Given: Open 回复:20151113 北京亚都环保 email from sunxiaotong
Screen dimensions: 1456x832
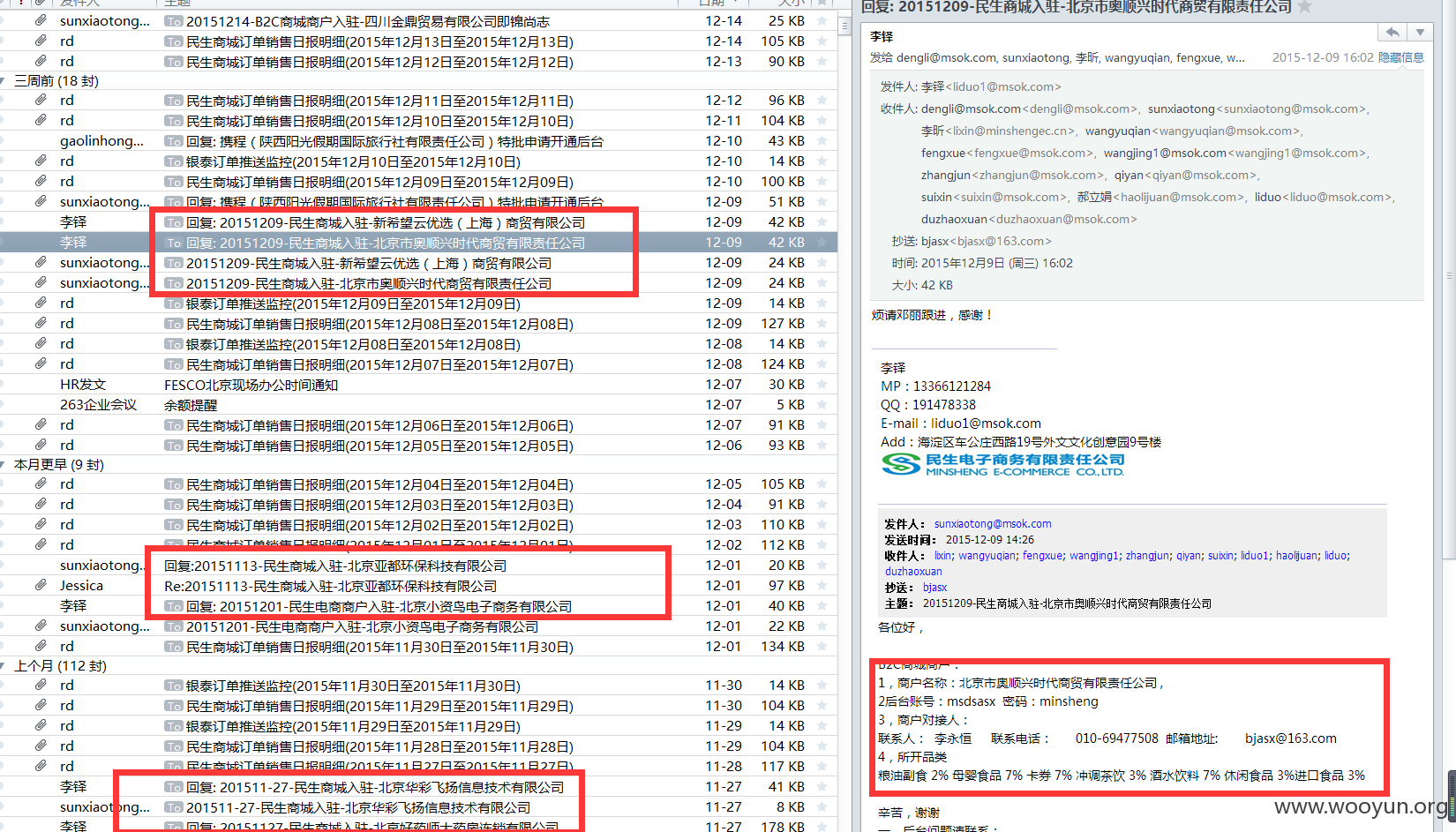Looking at the screenshot, I should tap(418, 566).
